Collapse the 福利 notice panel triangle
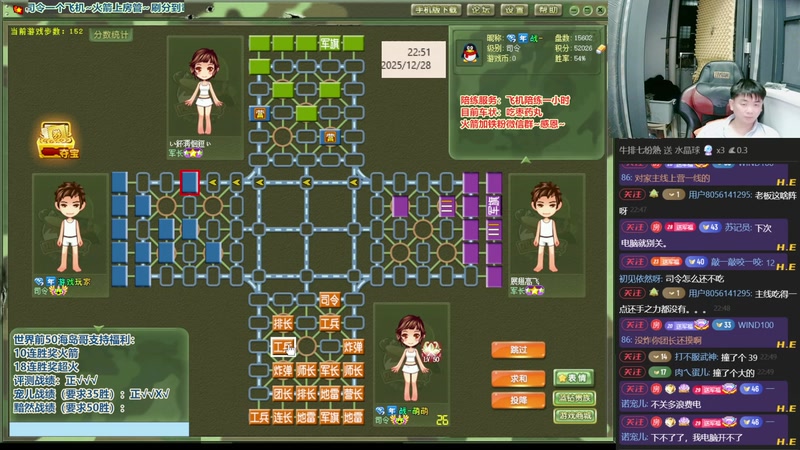This screenshot has width=800, height=450. pos(98,328)
